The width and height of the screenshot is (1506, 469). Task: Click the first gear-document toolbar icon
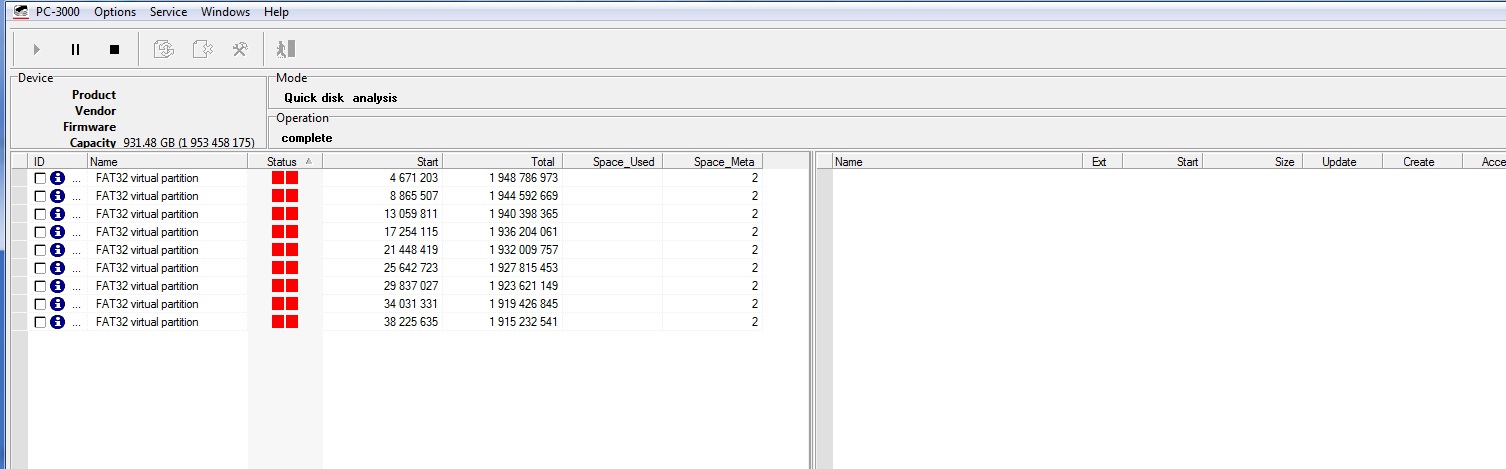[x=164, y=49]
